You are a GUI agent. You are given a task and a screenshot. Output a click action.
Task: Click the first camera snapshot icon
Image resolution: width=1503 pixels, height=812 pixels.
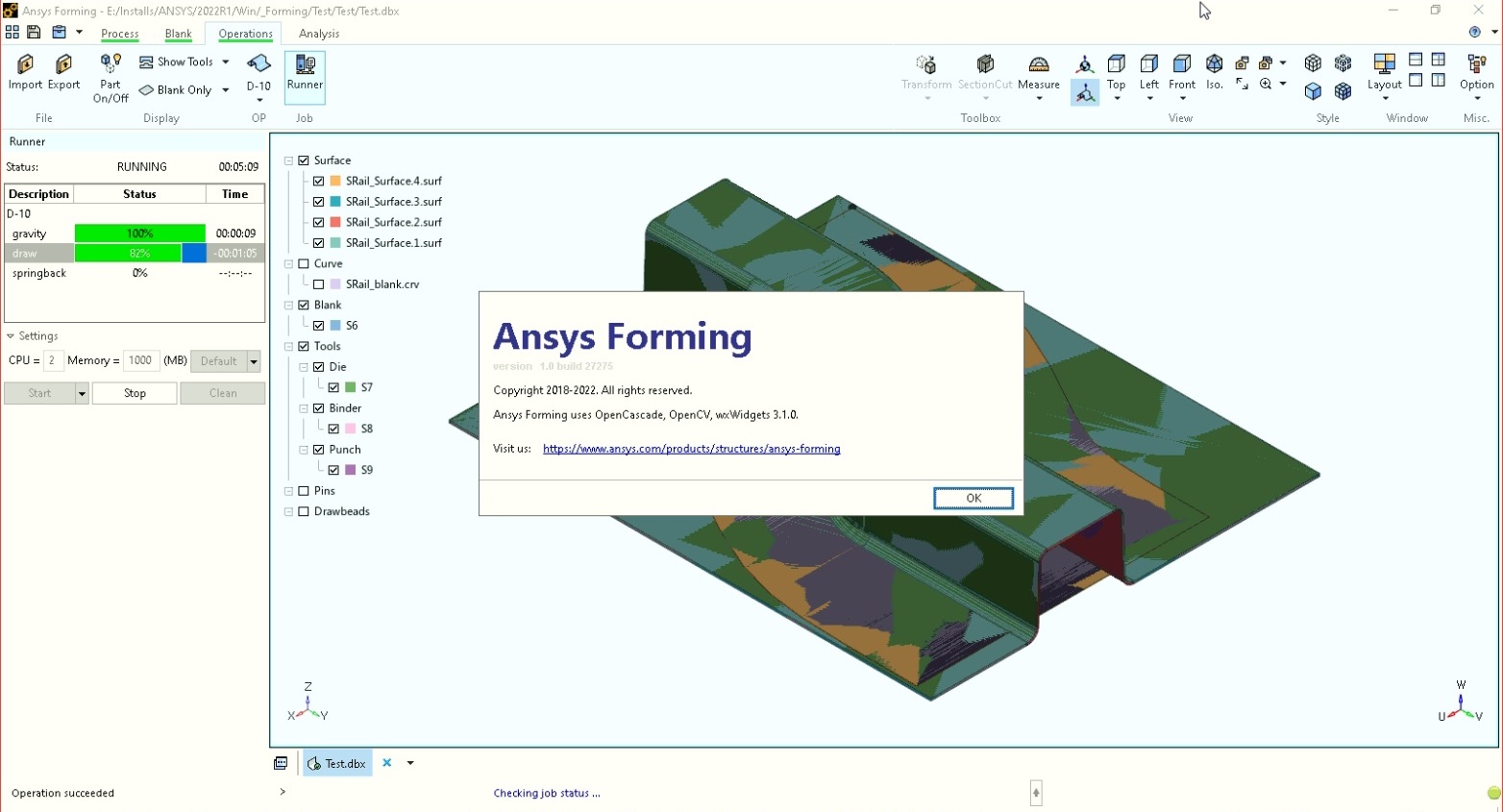click(1242, 63)
